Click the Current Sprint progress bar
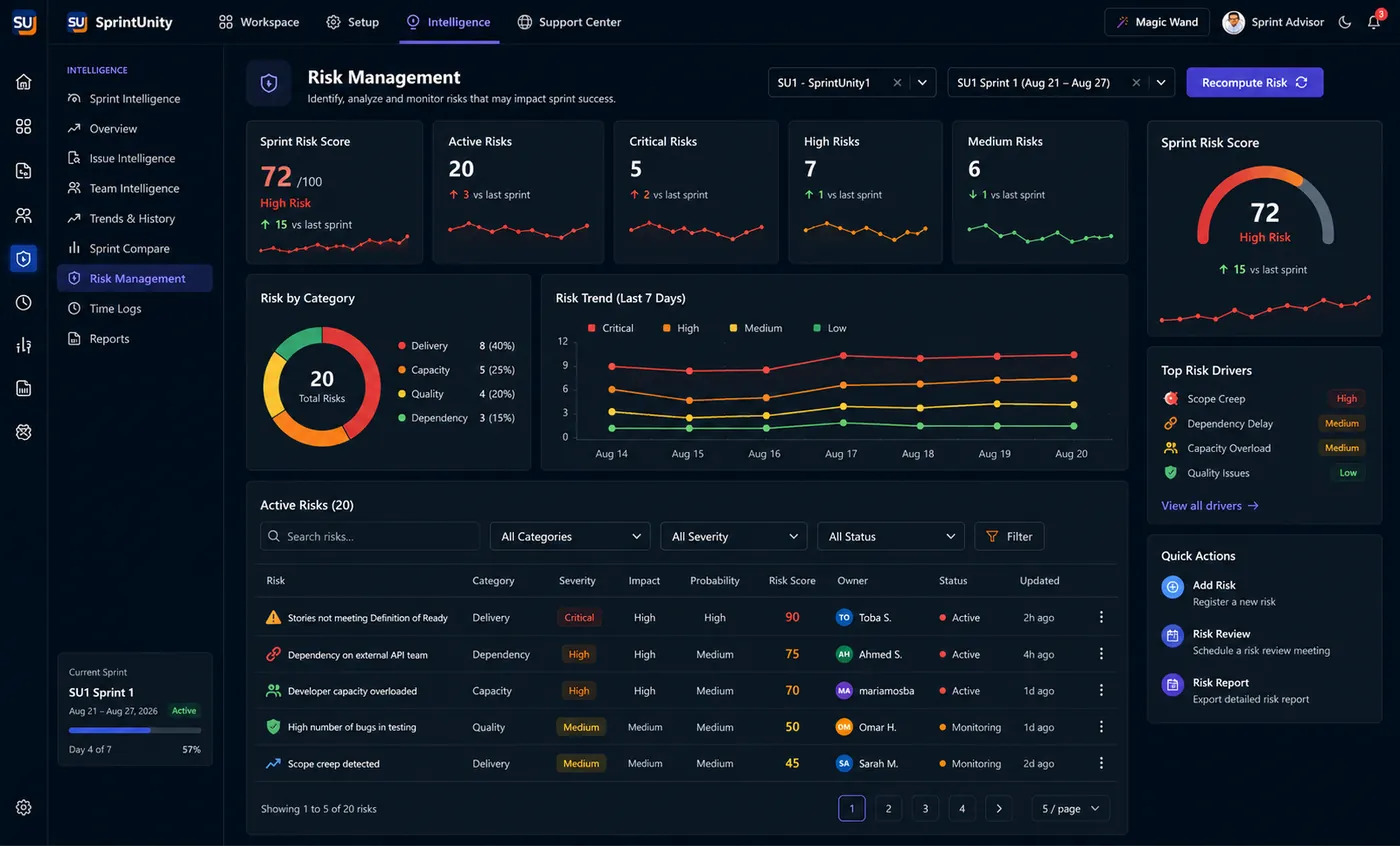The width and height of the screenshot is (1400, 846). 134,730
